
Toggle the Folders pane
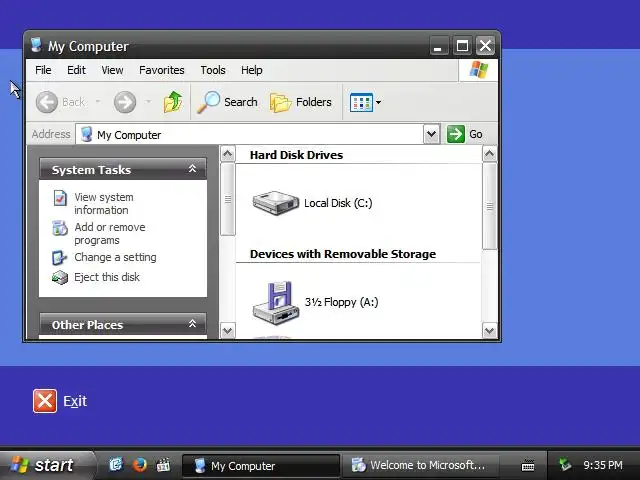pos(301,102)
